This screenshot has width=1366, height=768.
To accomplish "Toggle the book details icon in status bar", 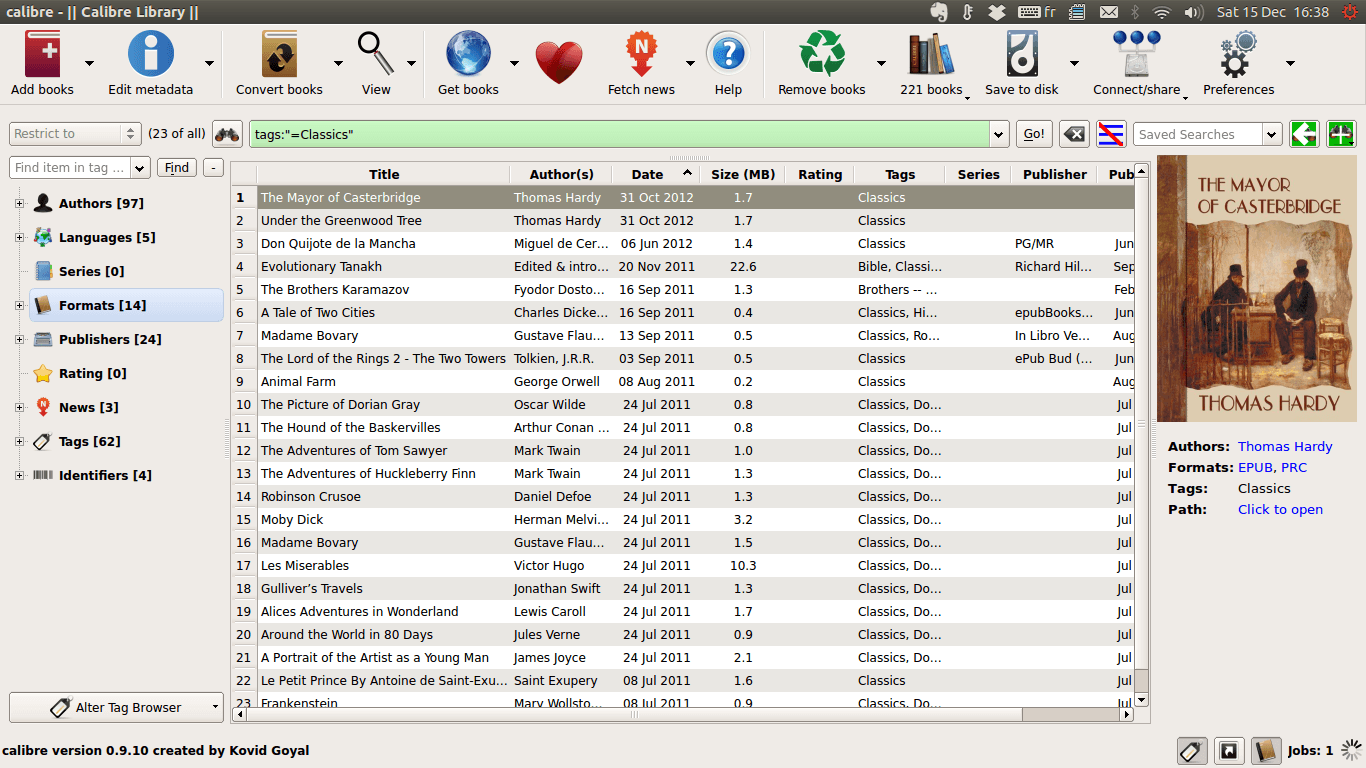I will click(x=1266, y=751).
